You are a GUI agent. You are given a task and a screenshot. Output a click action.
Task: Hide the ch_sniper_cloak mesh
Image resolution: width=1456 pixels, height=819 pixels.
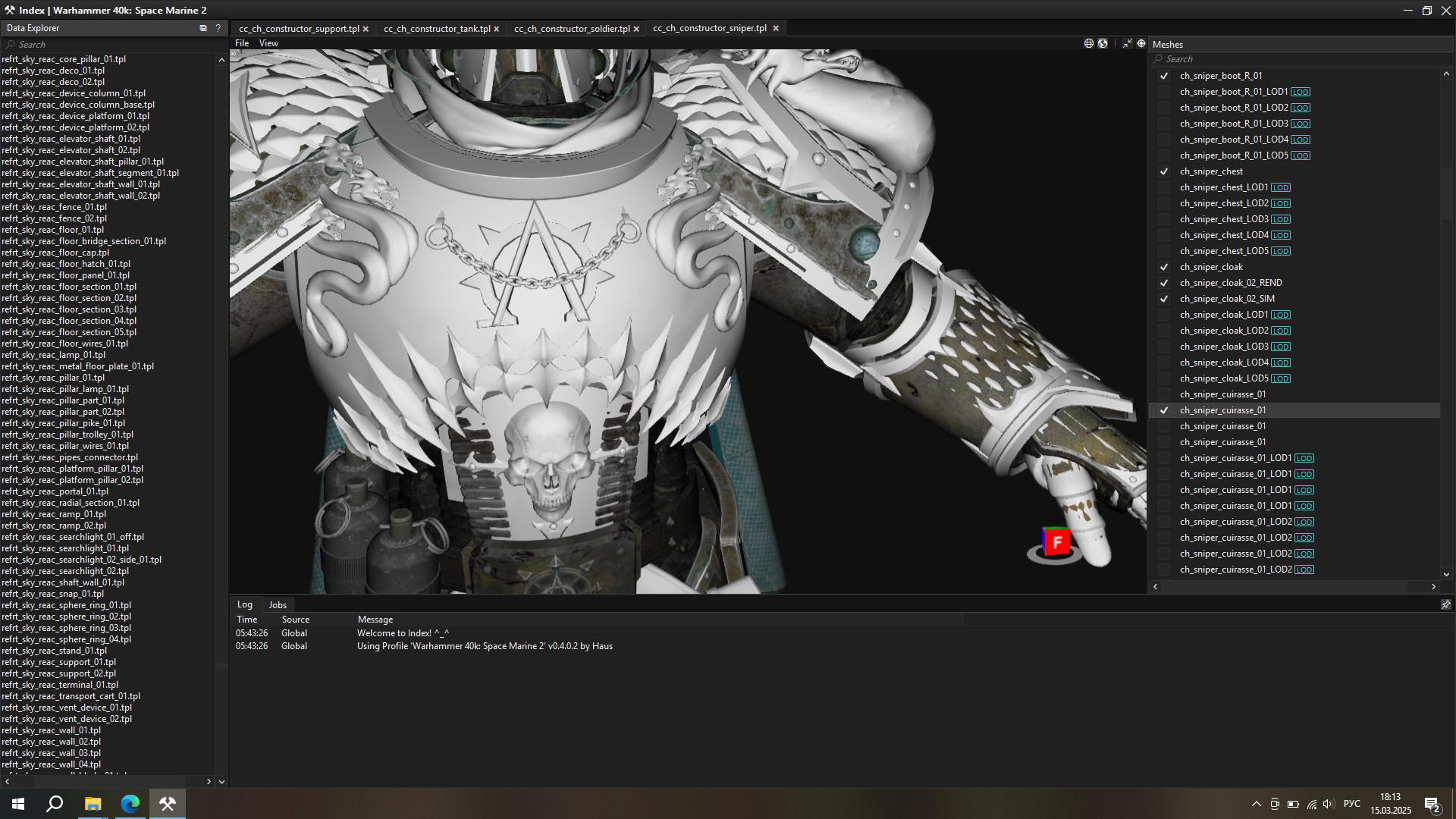coord(1163,267)
